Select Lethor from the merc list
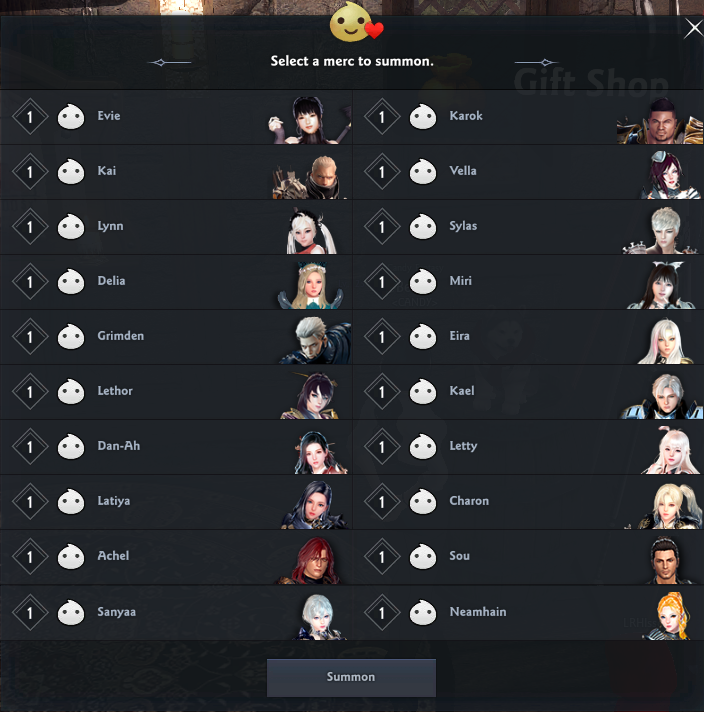This screenshot has width=704, height=712. point(176,392)
